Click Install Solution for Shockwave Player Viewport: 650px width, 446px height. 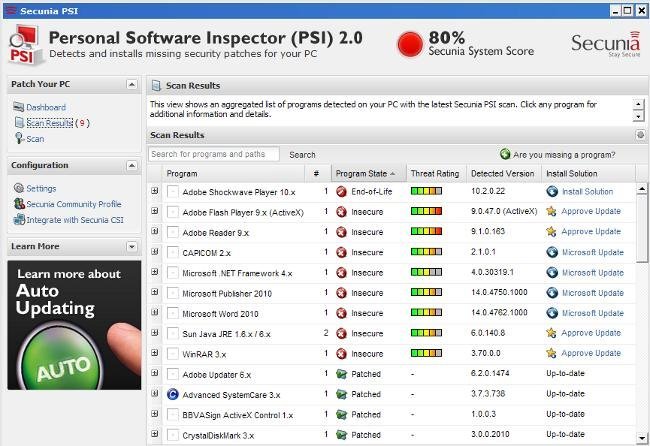pos(587,191)
